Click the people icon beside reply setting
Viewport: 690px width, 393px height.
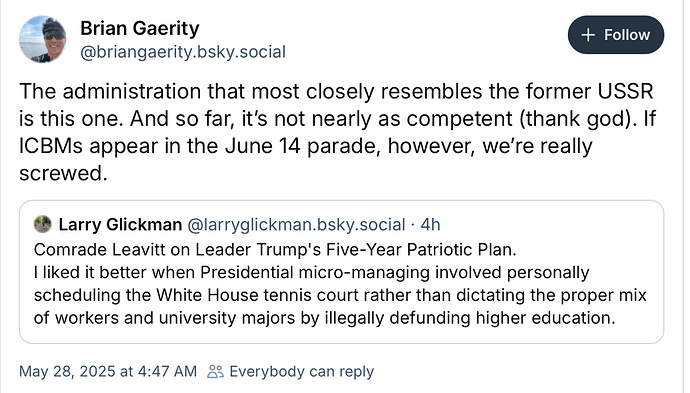tap(216, 371)
